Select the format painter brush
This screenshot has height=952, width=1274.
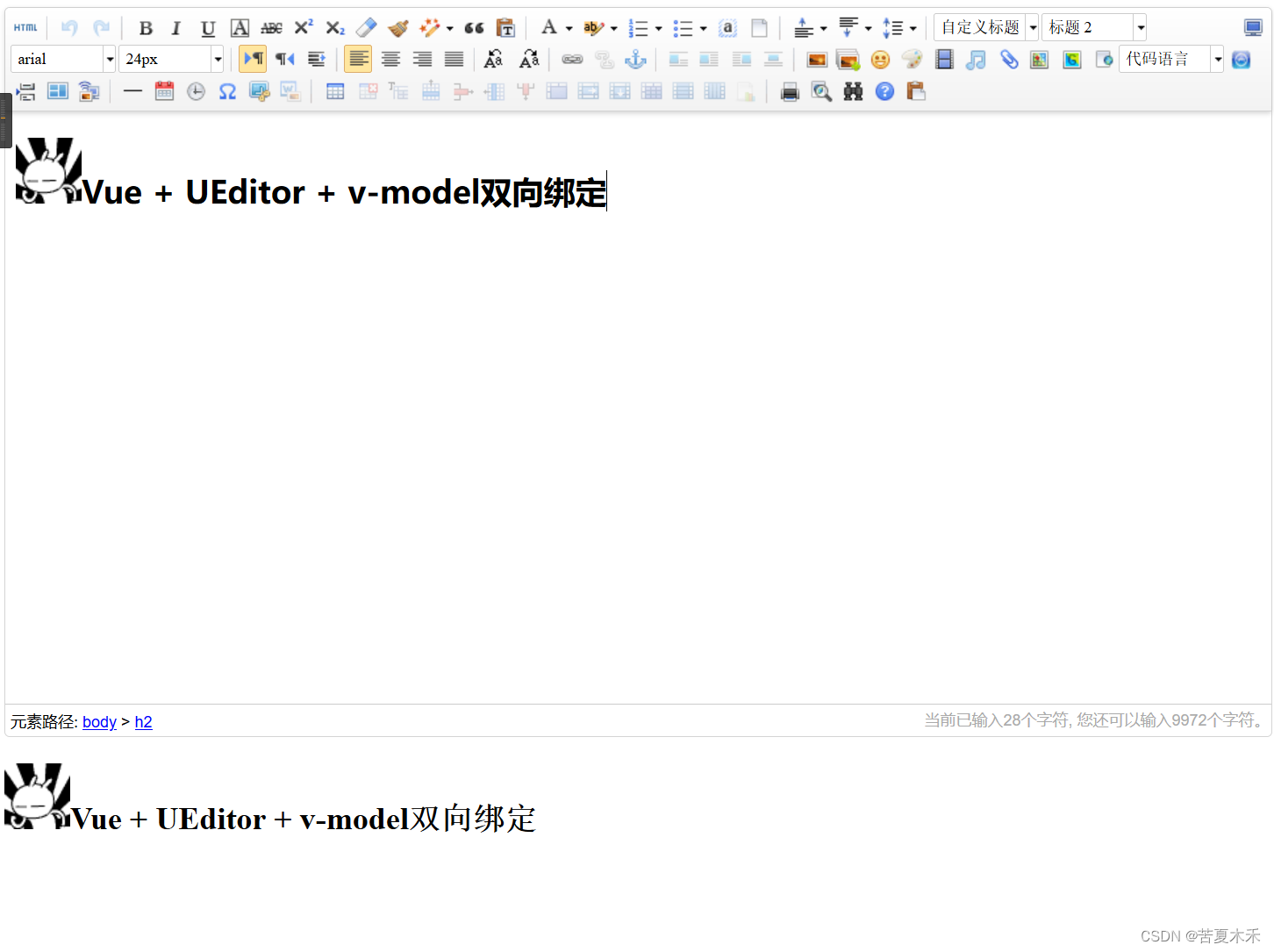point(398,28)
